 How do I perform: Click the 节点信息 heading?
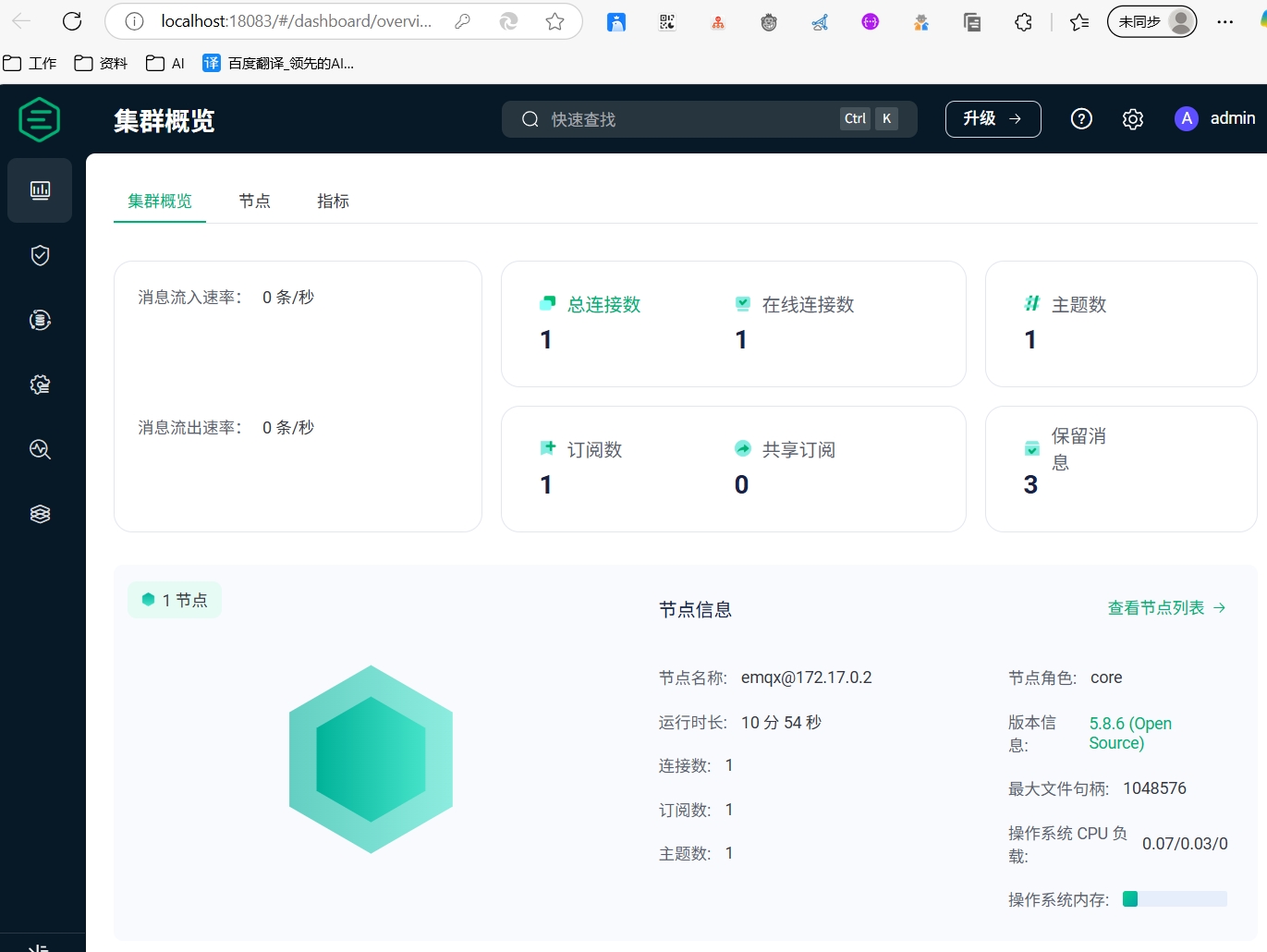click(696, 609)
